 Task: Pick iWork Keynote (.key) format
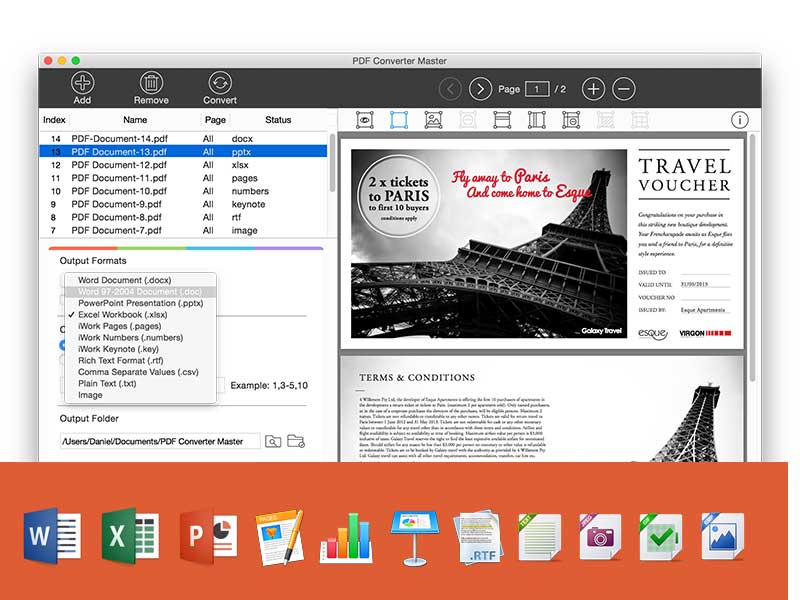click(141, 349)
